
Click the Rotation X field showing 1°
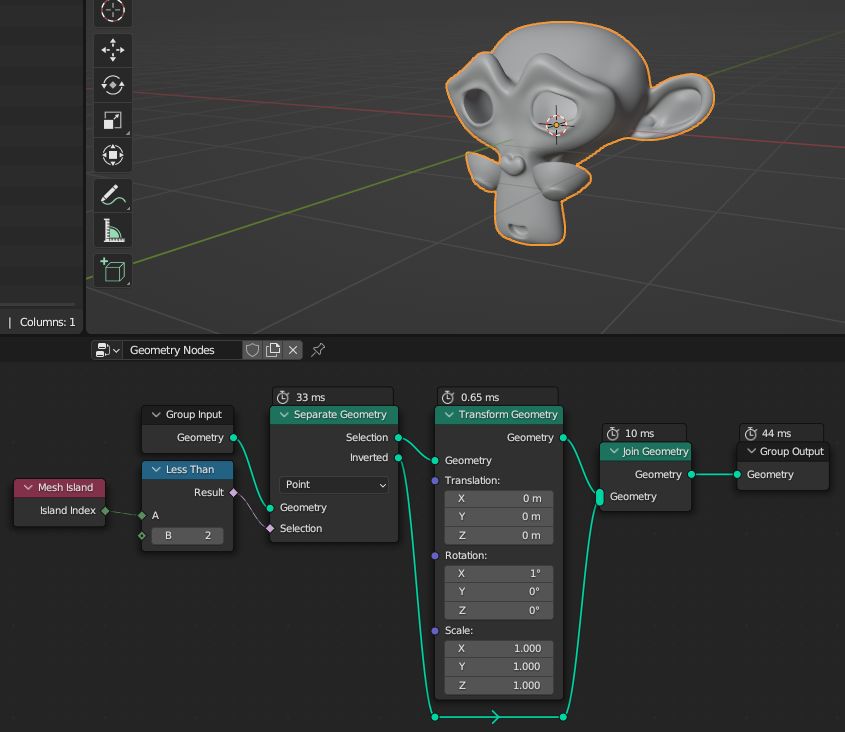(x=499, y=574)
